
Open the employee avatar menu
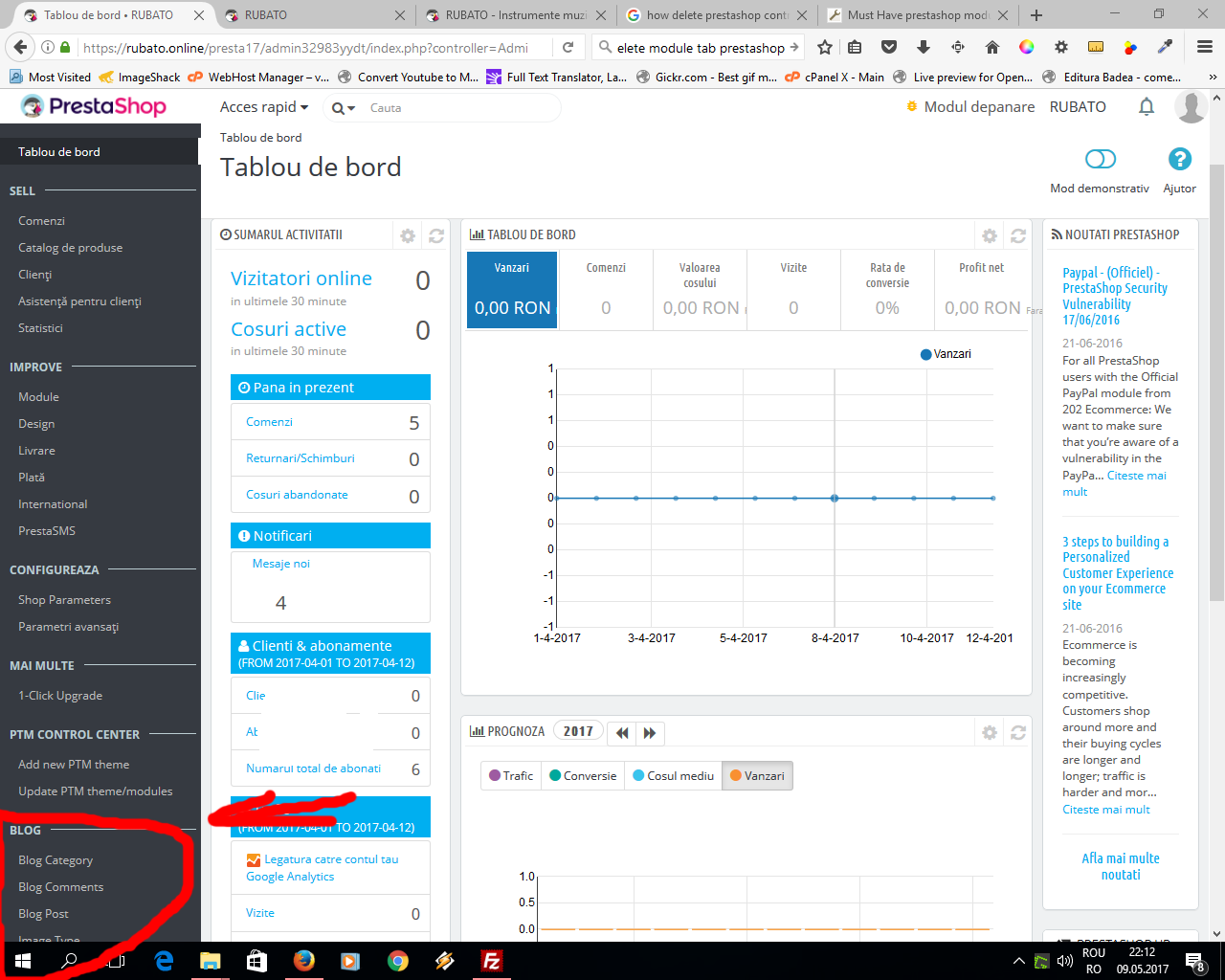coord(1191,107)
